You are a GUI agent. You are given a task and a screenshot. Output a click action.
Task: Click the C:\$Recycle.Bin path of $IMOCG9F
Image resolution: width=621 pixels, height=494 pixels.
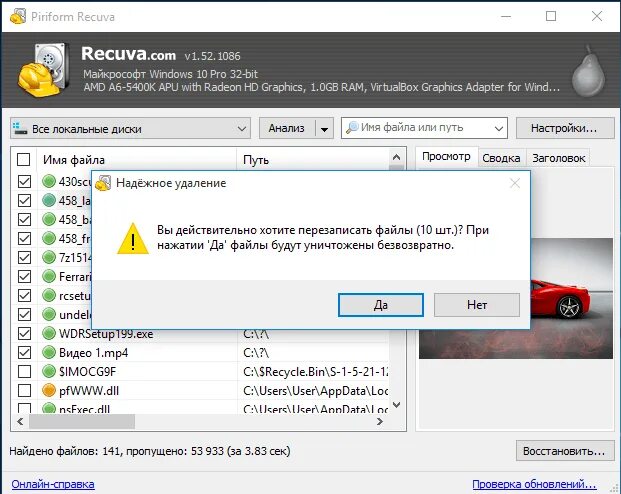tap(316, 372)
